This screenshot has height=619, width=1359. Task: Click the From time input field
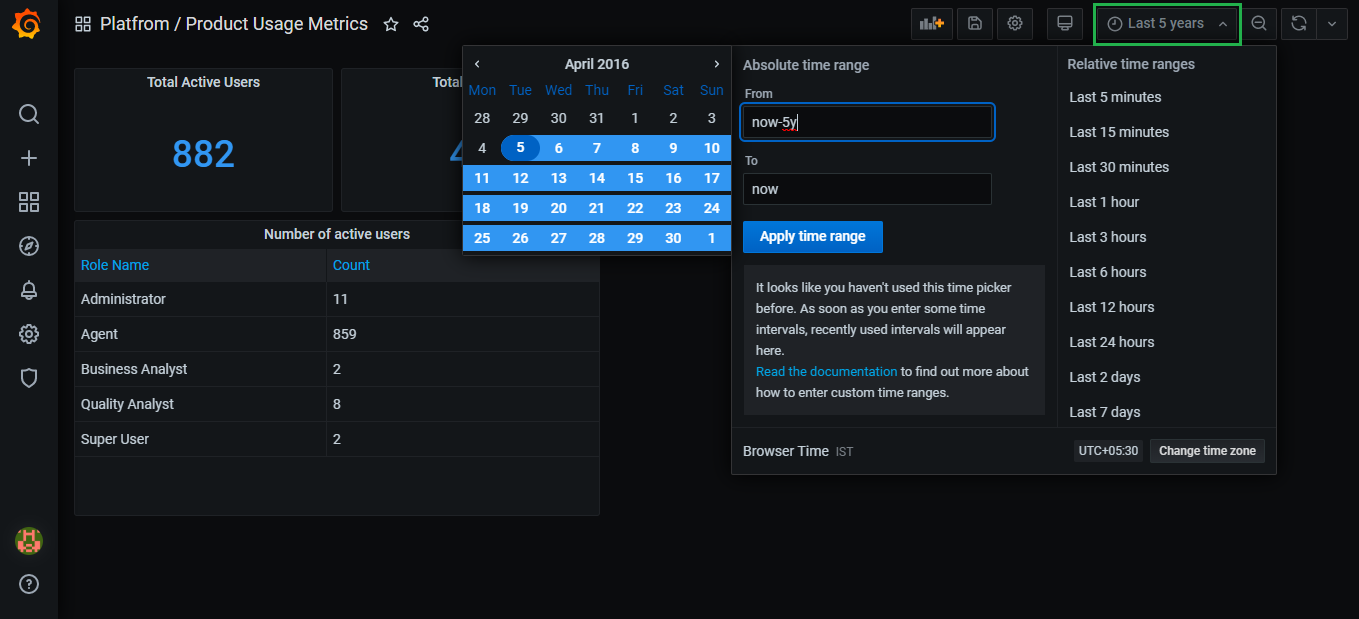[867, 122]
